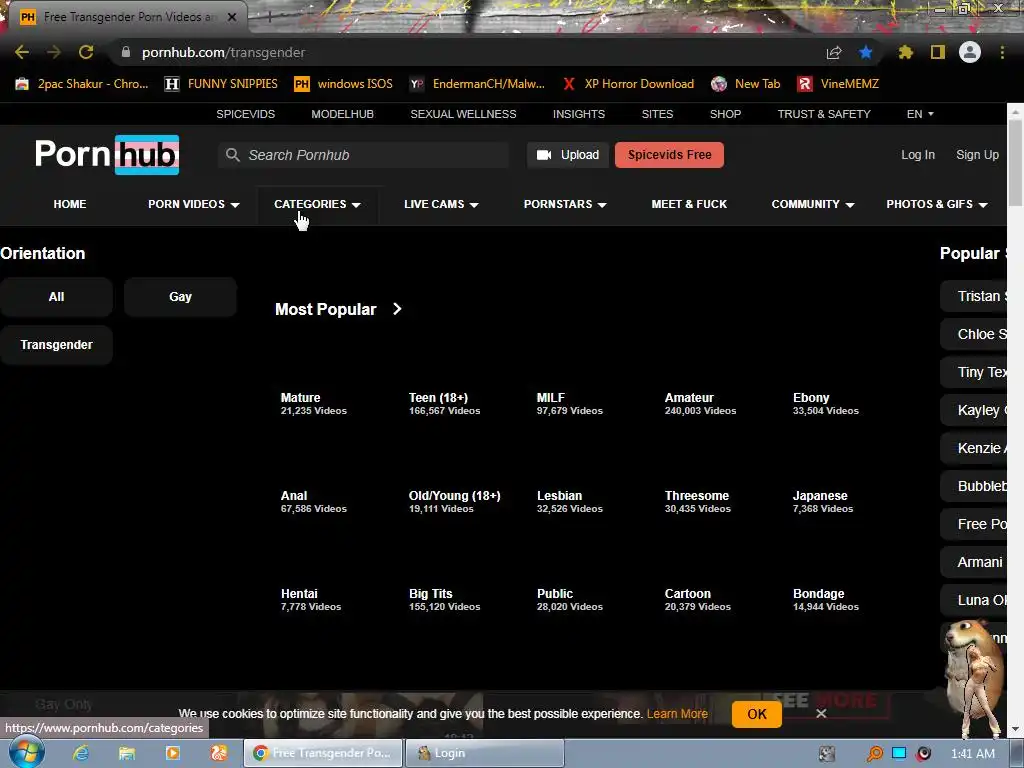Open the Japanese category entry
Screen dimensions: 1024x768
[x=825, y=501]
